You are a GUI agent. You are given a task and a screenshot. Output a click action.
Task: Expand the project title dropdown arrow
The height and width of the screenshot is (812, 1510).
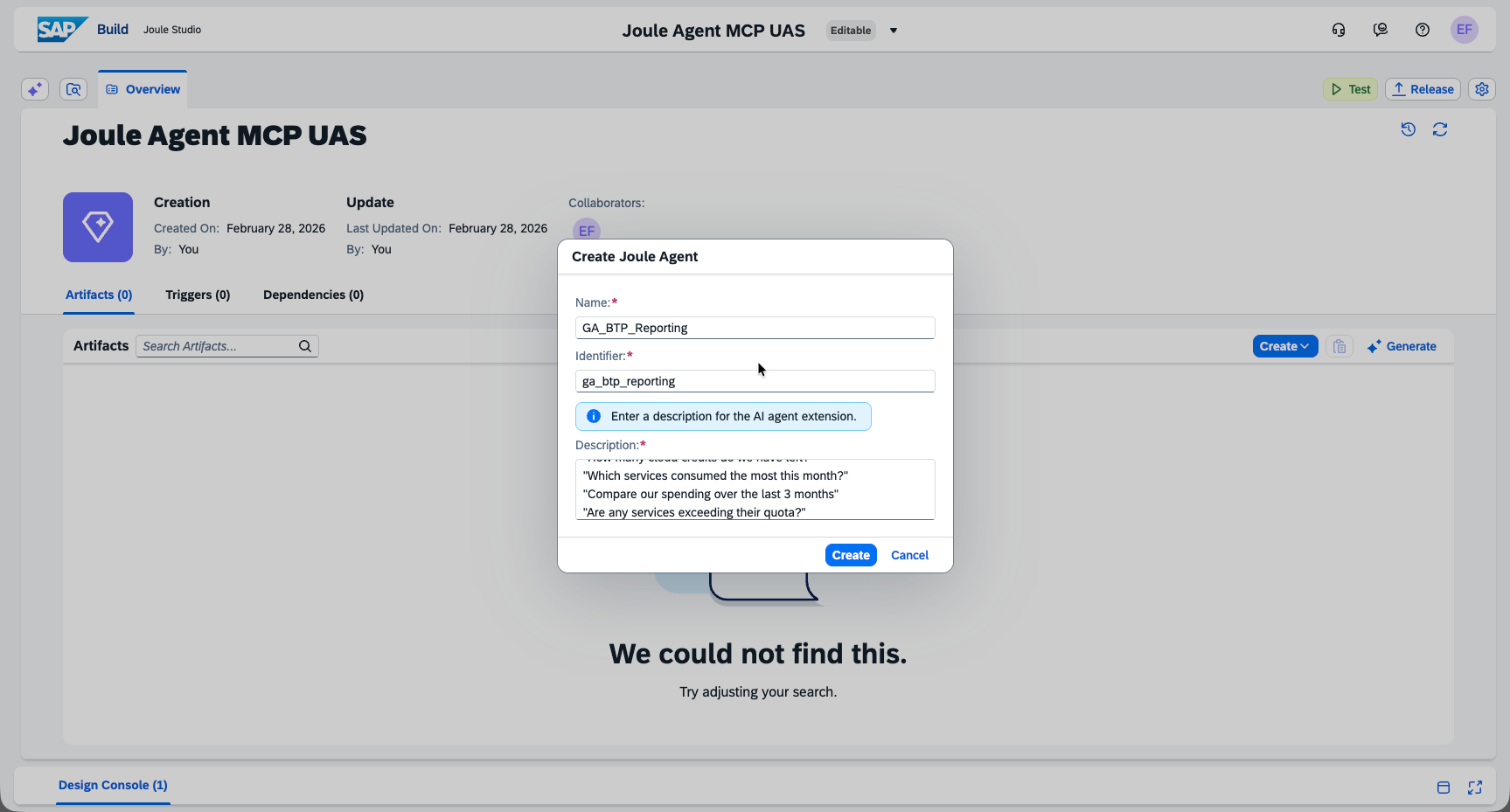click(894, 31)
